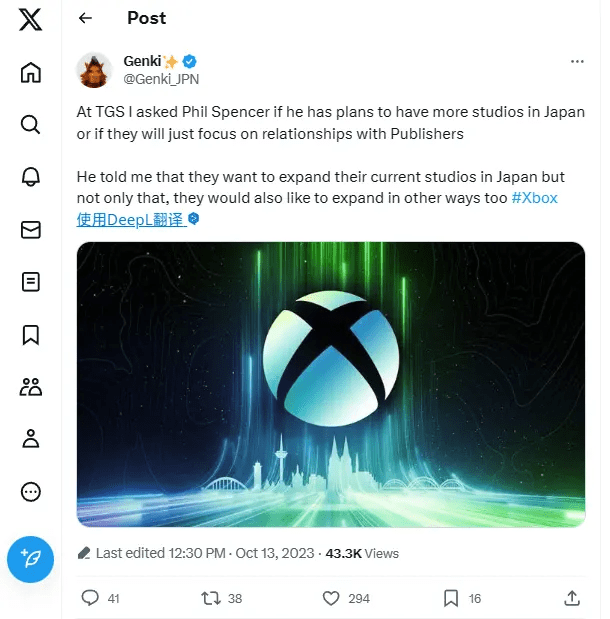The image size is (610, 619).
Task: Open the share post menu
Action: (x=572, y=598)
